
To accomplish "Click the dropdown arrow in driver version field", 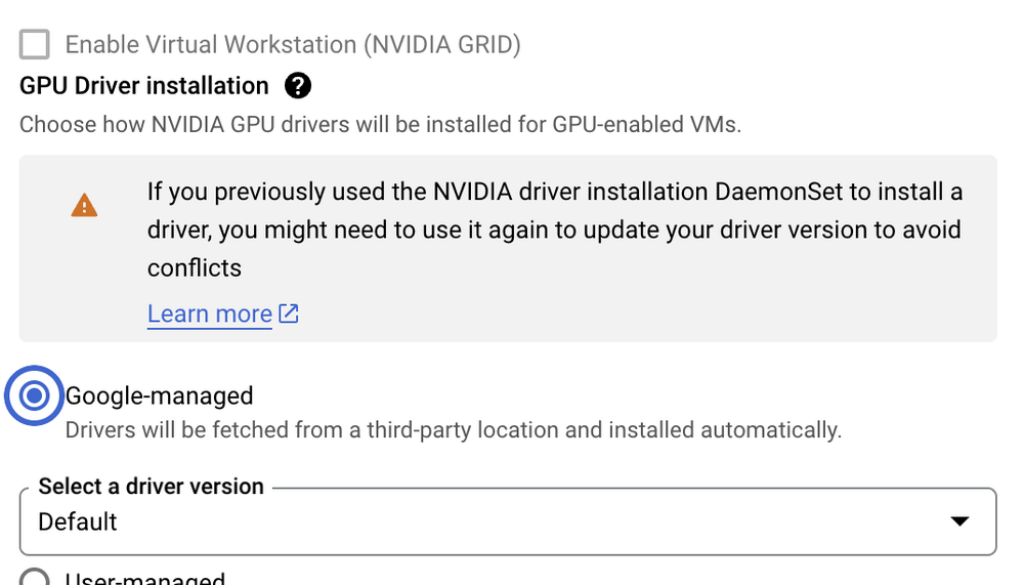I will click(959, 521).
